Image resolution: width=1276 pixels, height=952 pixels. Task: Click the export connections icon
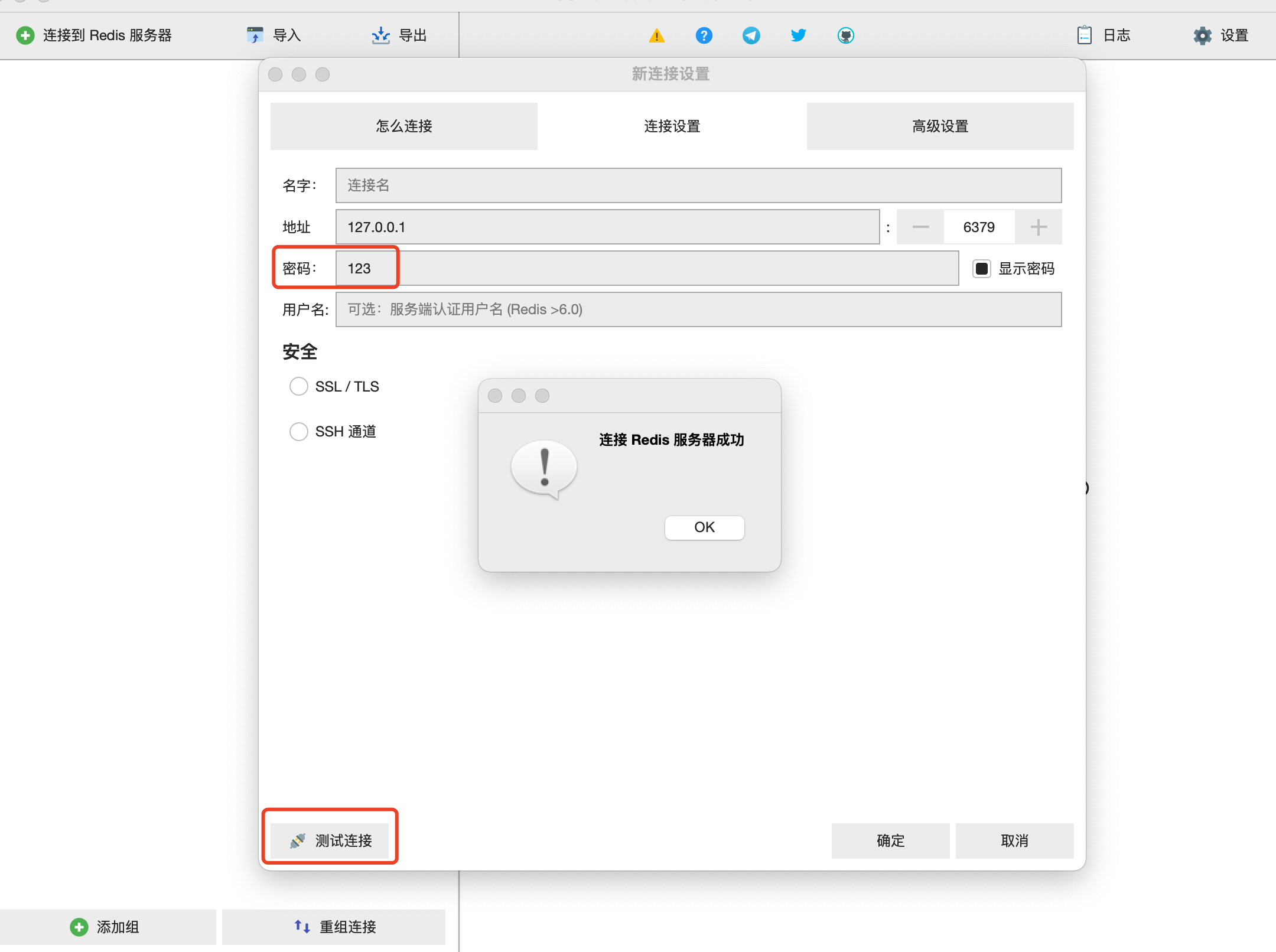380,35
